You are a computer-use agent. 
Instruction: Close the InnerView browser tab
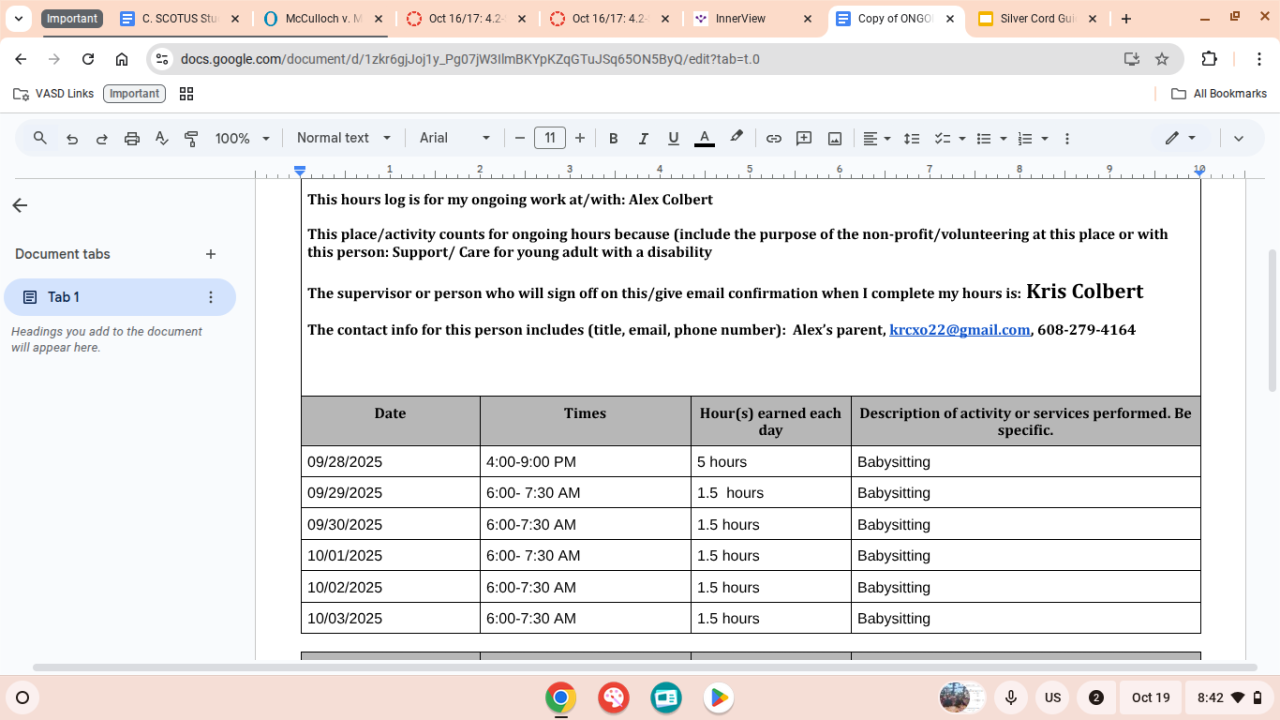point(807,19)
